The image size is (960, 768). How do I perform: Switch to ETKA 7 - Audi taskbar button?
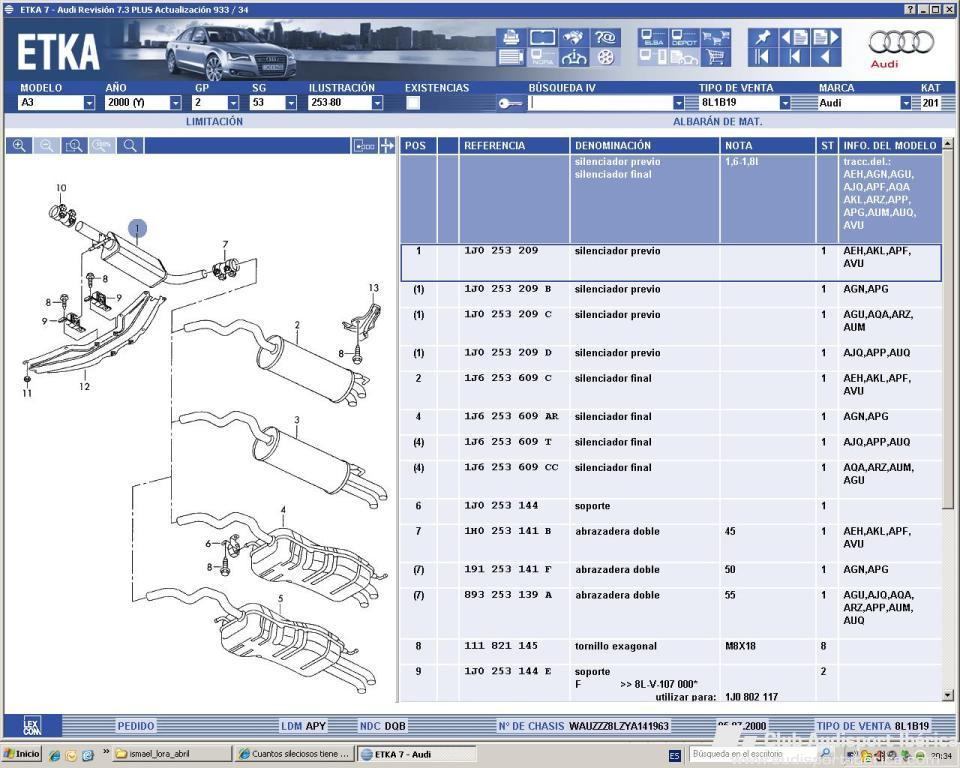(416, 754)
